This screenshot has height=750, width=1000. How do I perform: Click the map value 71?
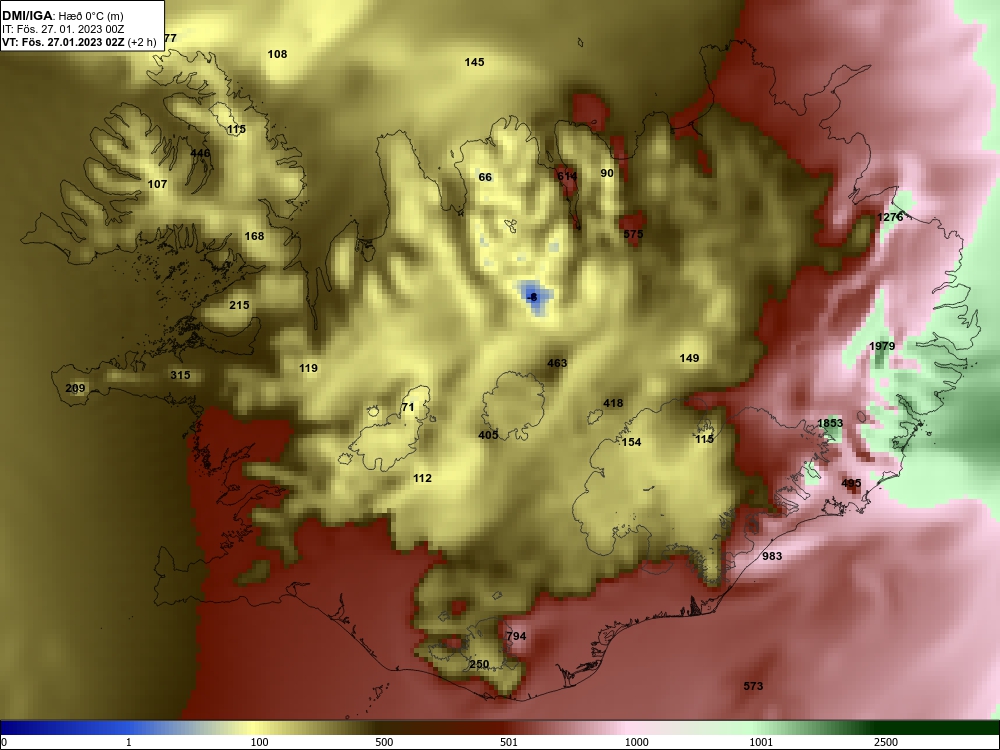coord(408,407)
